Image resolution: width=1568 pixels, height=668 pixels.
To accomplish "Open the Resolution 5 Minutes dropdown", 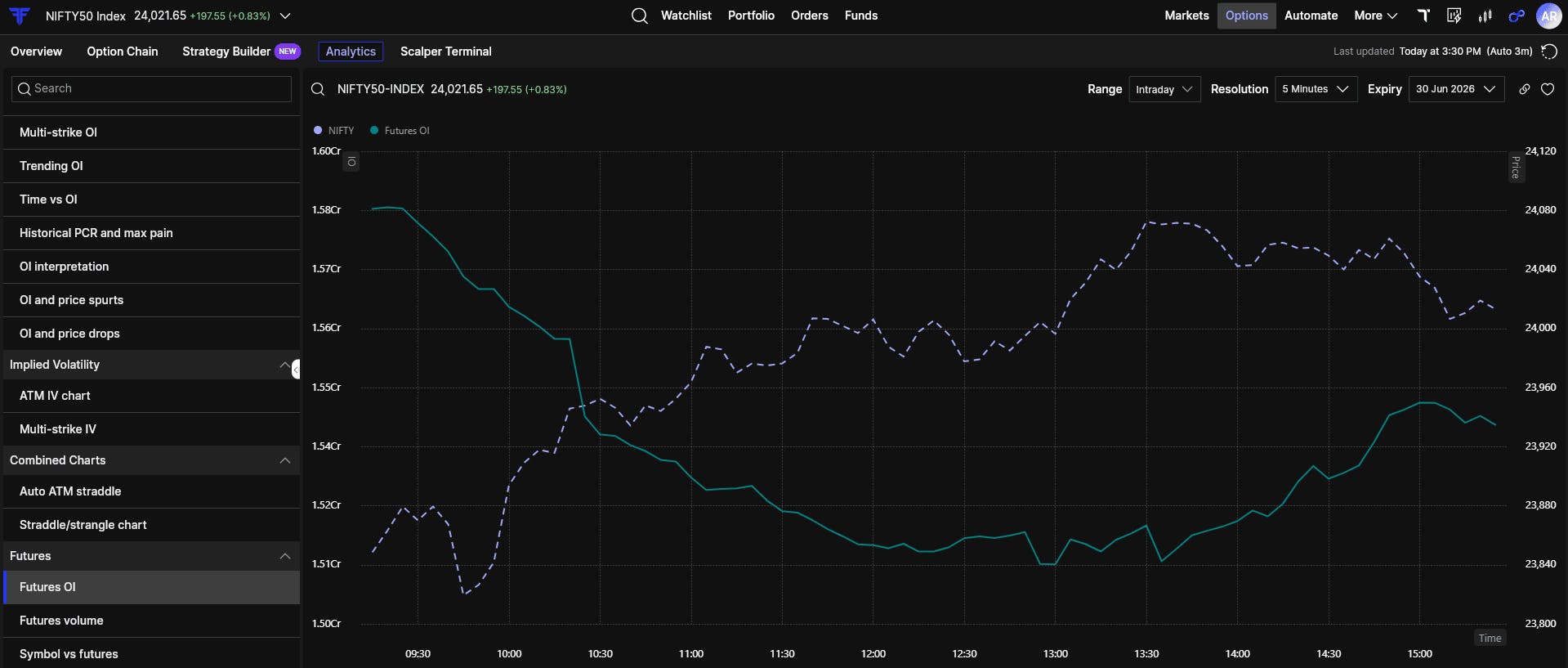I will [1316, 89].
